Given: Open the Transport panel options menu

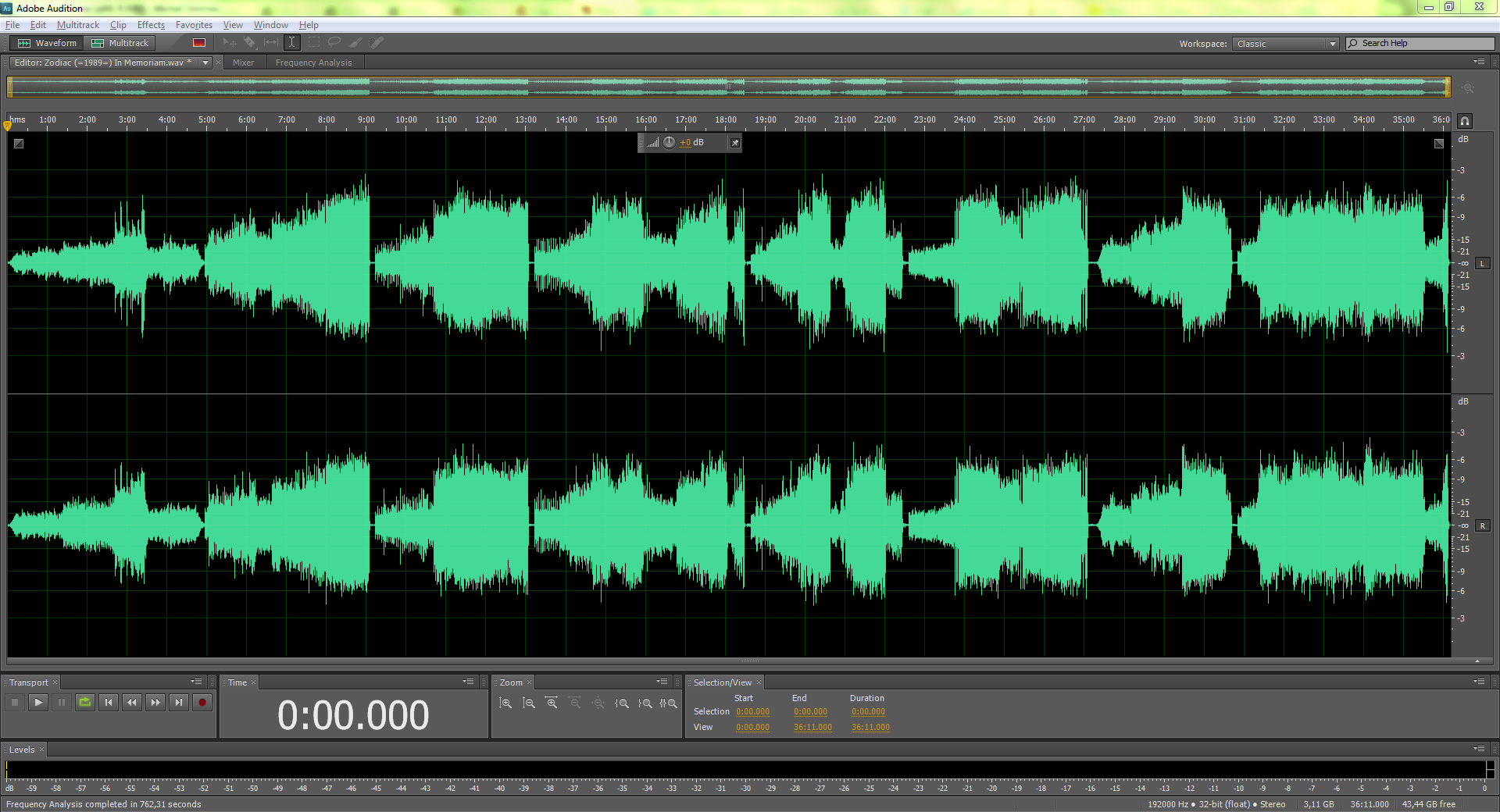Looking at the screenshot, I should tap(196, 682).
